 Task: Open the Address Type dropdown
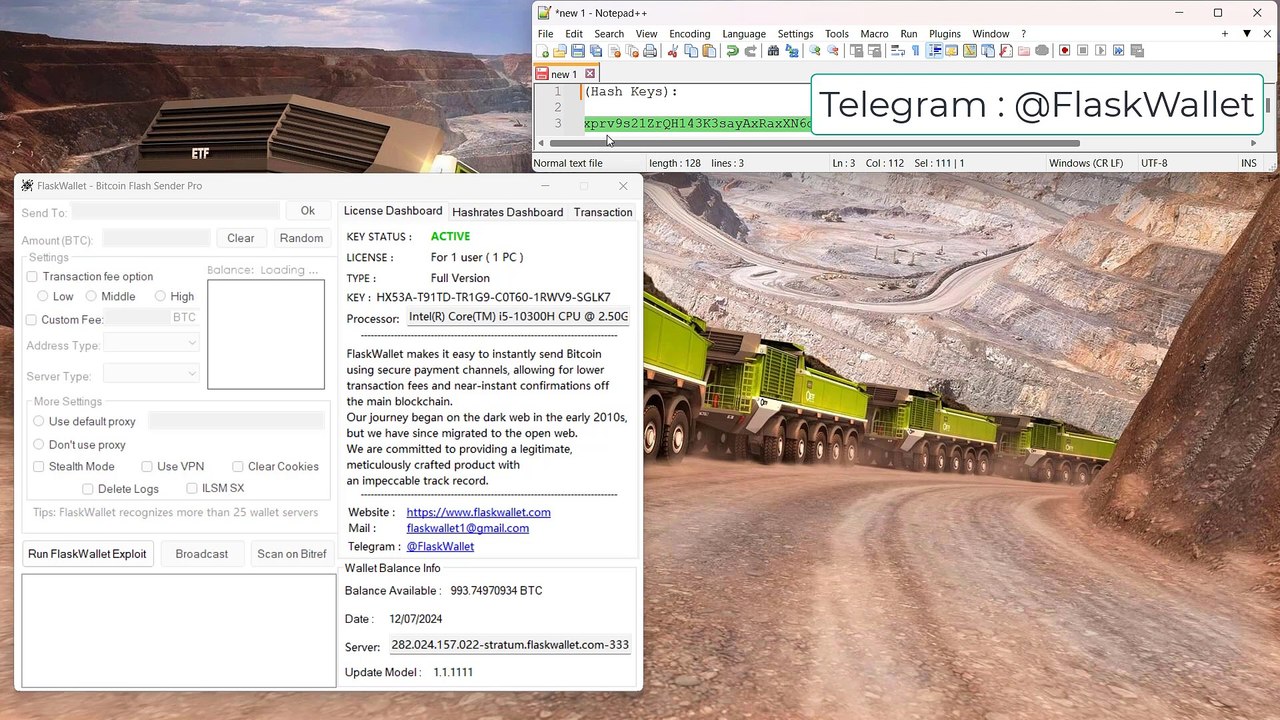pyautogui.click(x=151, y=343)
